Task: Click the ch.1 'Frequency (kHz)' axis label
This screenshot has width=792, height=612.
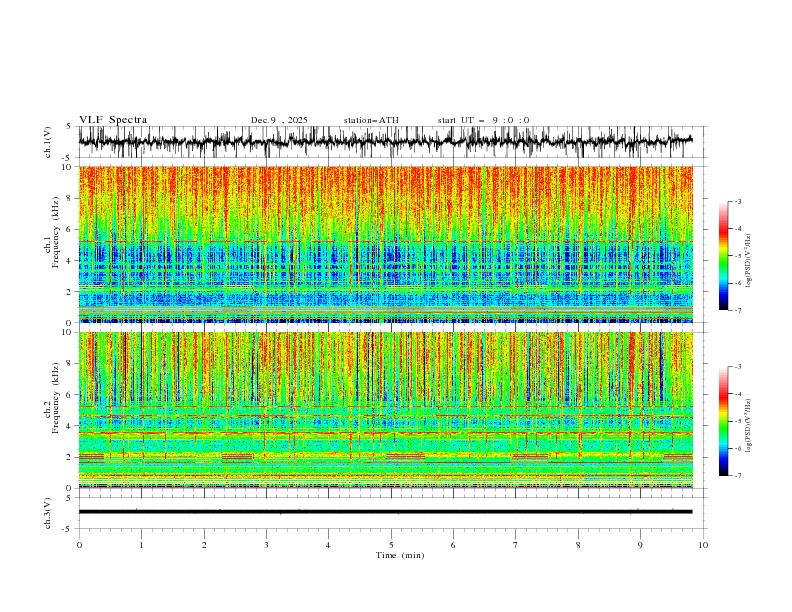Action: pos(56,231)
